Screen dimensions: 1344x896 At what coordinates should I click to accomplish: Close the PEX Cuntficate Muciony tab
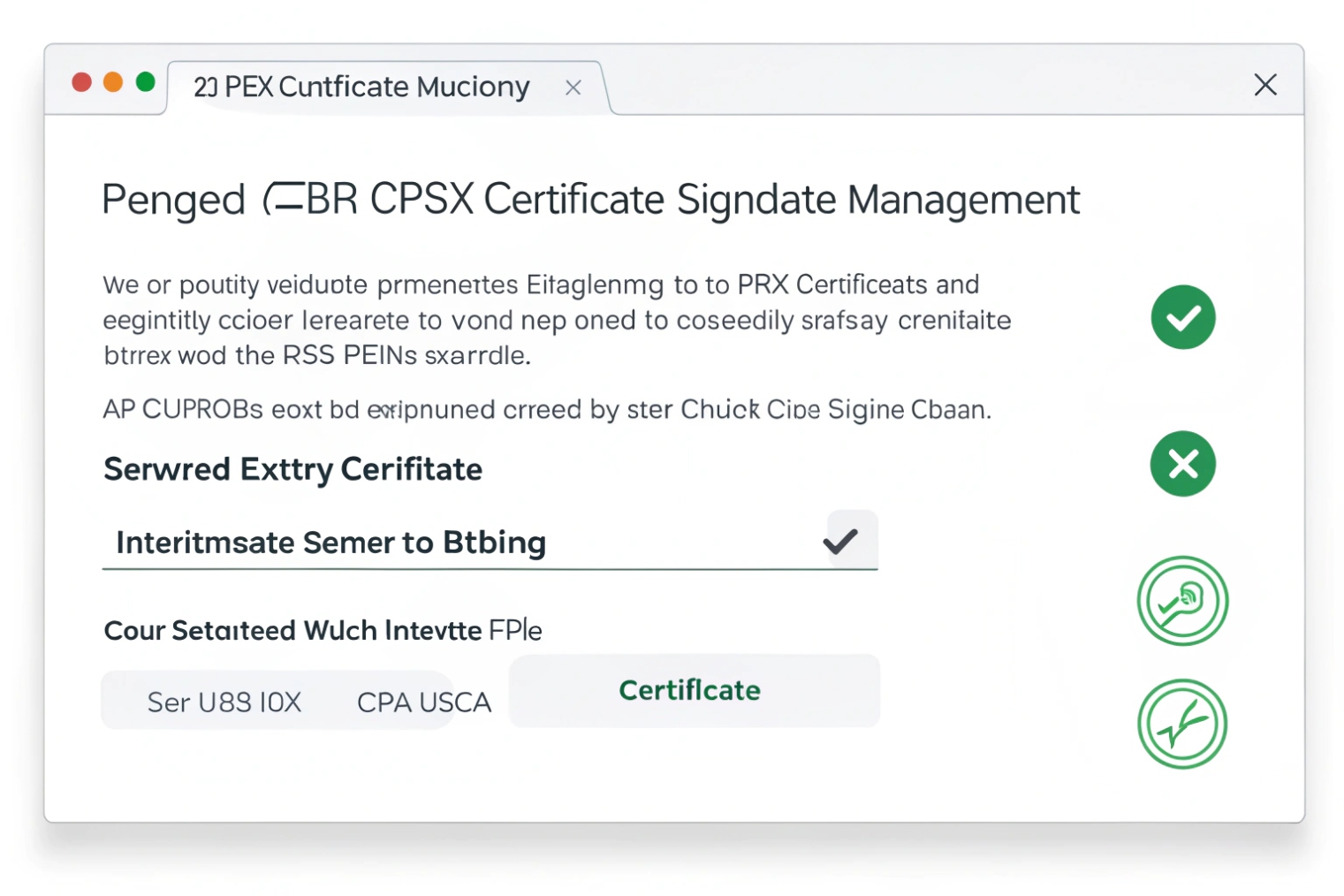pyautogui.click(x=573, y=87)
